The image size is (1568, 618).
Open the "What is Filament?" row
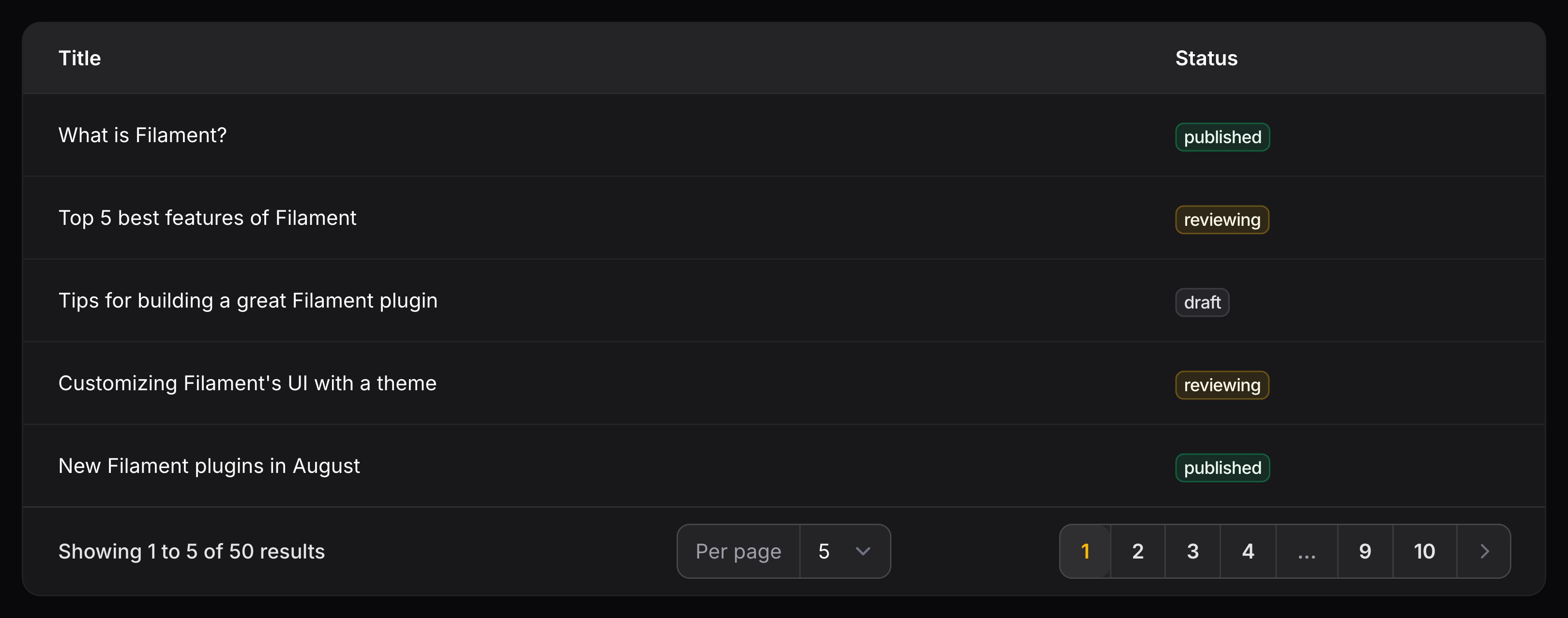tap(142, 135)
